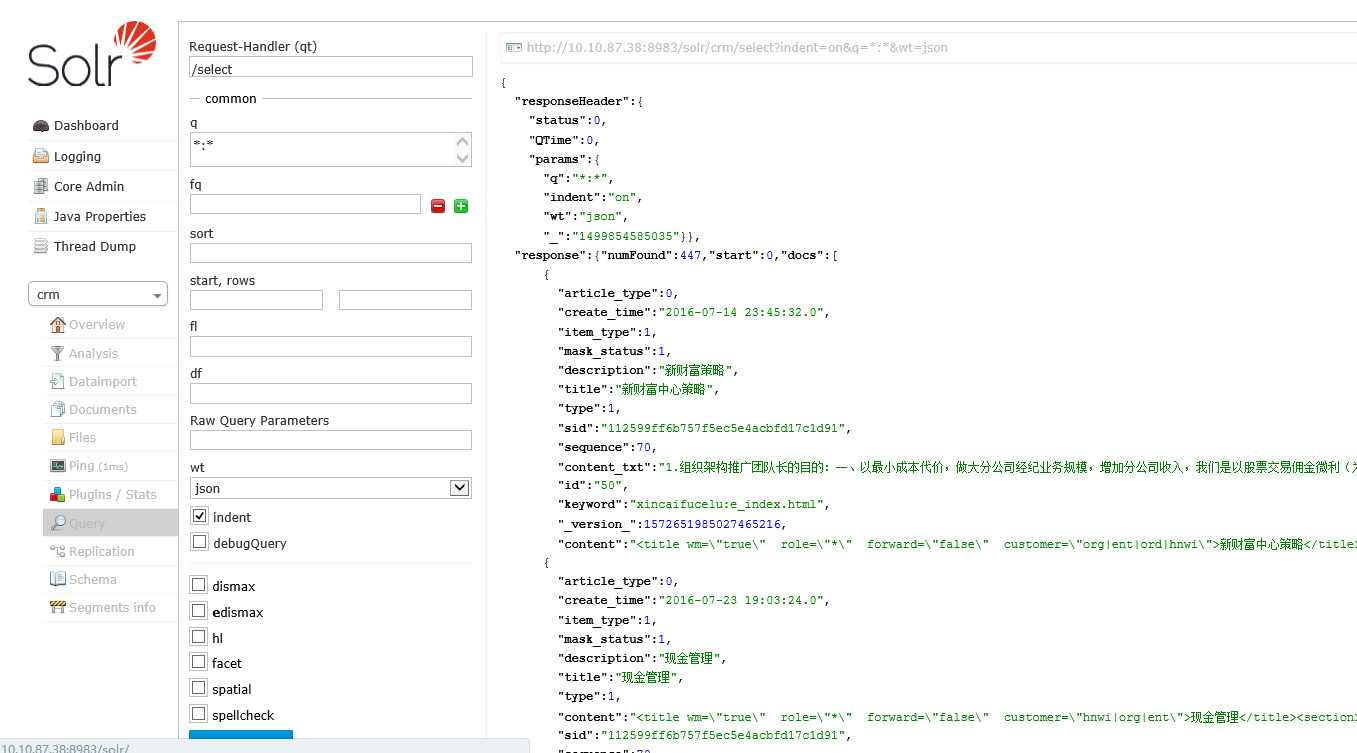
Task: Focus the sort input field
Action: pyautogui.click(x=331, y=253)
